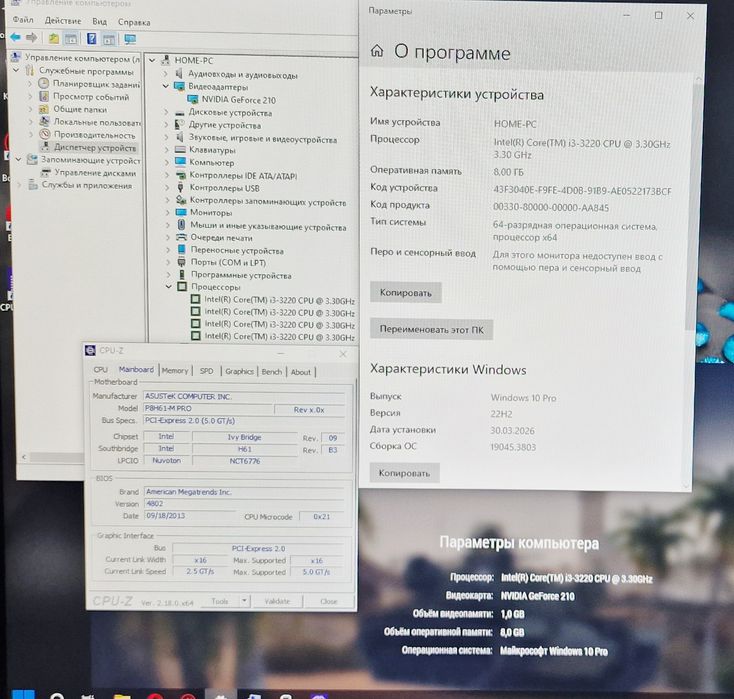Image resolution: width=734 pixels, height=699 pixels.
Task: Collapse Запоминающие устройства tree node
Action: (18, 160)
